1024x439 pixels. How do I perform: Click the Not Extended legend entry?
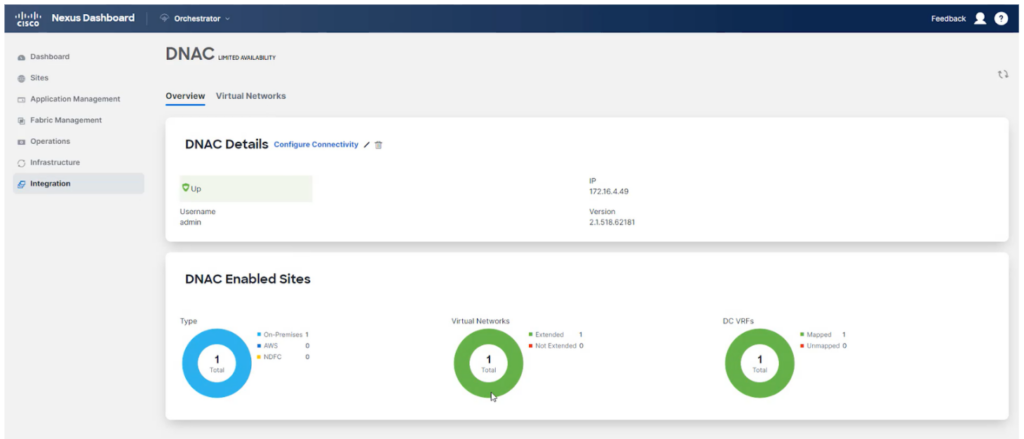point(555,346)
